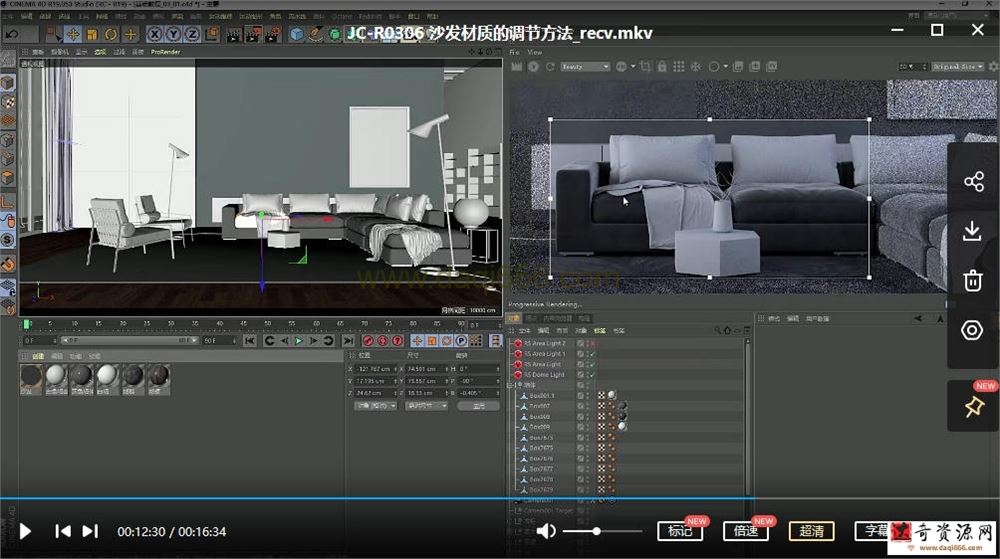Click the X position value field
This screenshot has width=1000, height=559.
374,369
